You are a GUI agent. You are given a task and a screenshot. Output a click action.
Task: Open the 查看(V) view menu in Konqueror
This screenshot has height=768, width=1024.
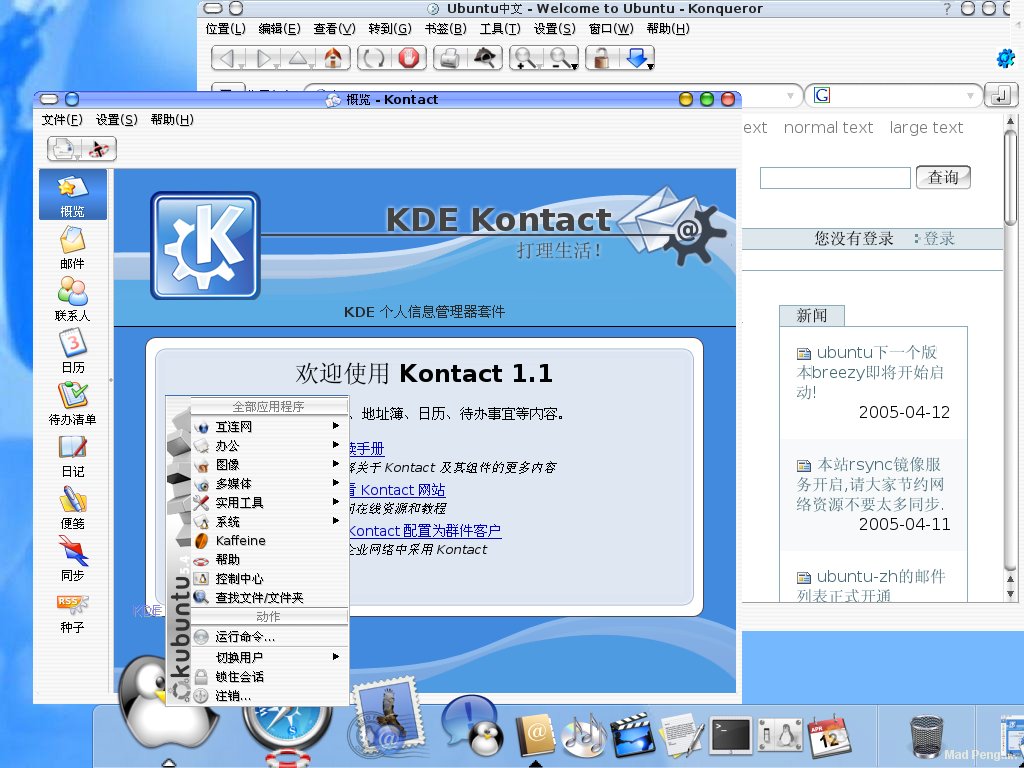click(x=334, y=29)
